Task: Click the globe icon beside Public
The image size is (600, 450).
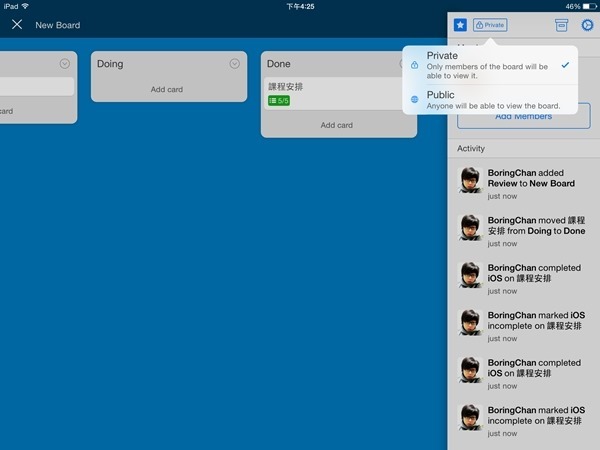Action: (414, 99)
